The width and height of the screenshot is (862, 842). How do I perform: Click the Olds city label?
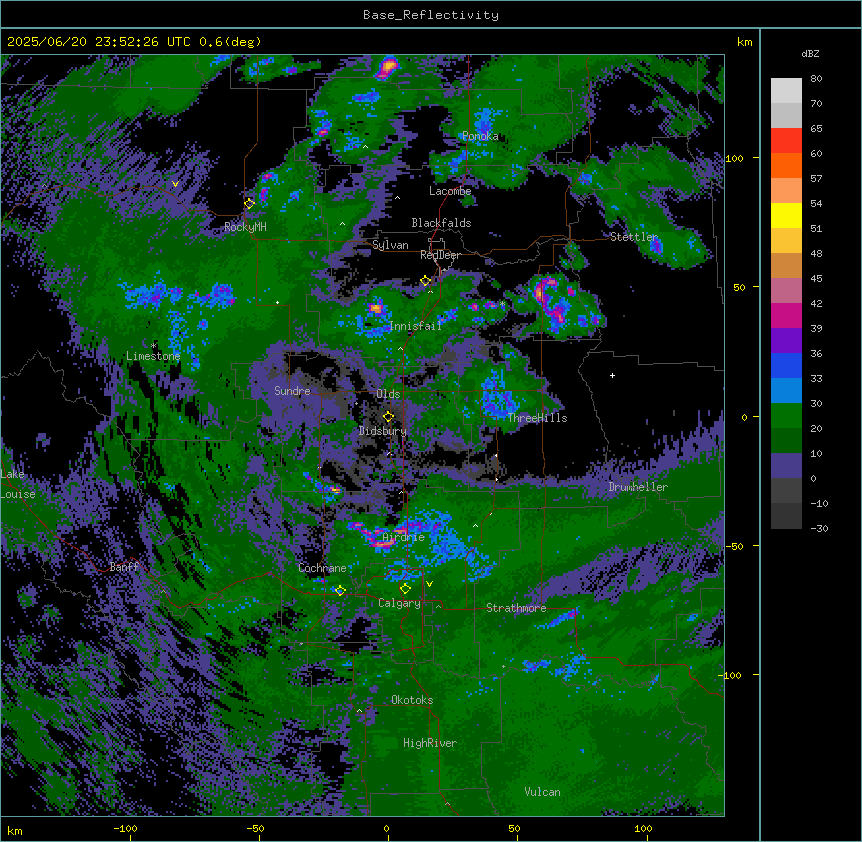pyautogui.click(x=388, y=394)
